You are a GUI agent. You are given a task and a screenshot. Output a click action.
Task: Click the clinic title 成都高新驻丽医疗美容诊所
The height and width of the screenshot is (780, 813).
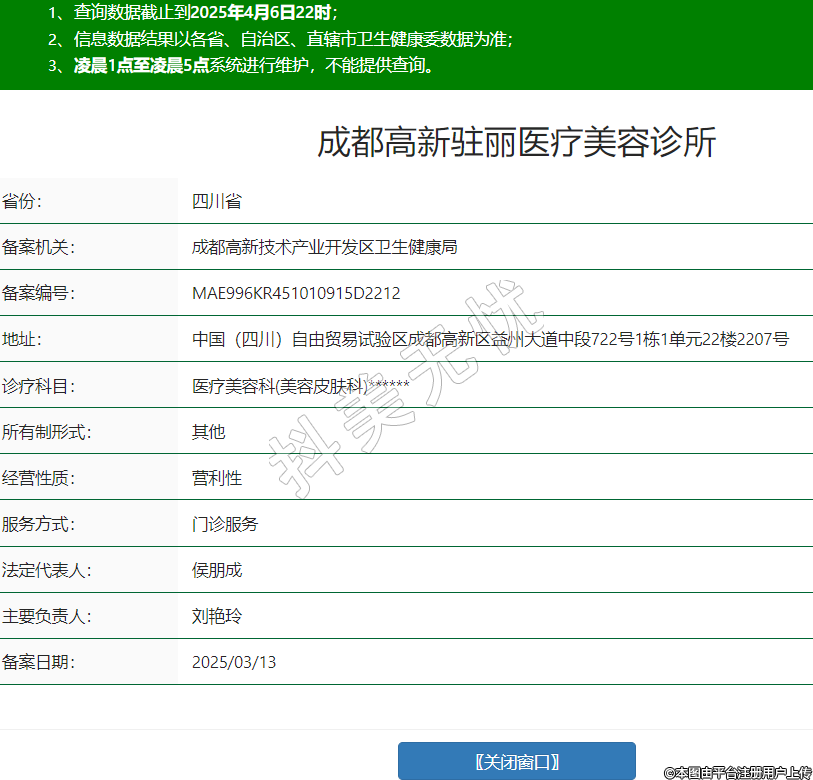(516, 143)
